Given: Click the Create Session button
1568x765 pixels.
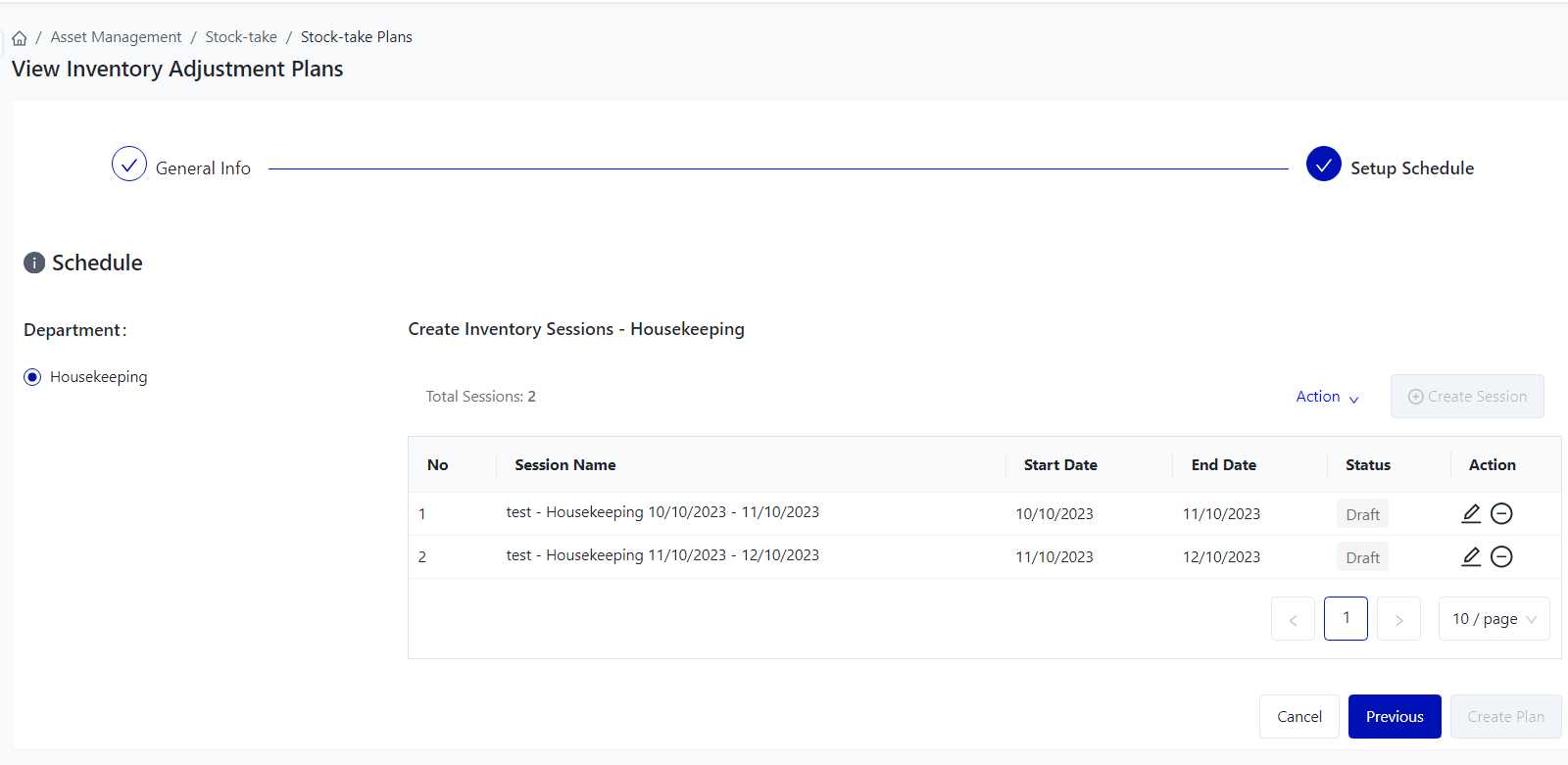Looking at the screenshot, I should point(1467,397).
